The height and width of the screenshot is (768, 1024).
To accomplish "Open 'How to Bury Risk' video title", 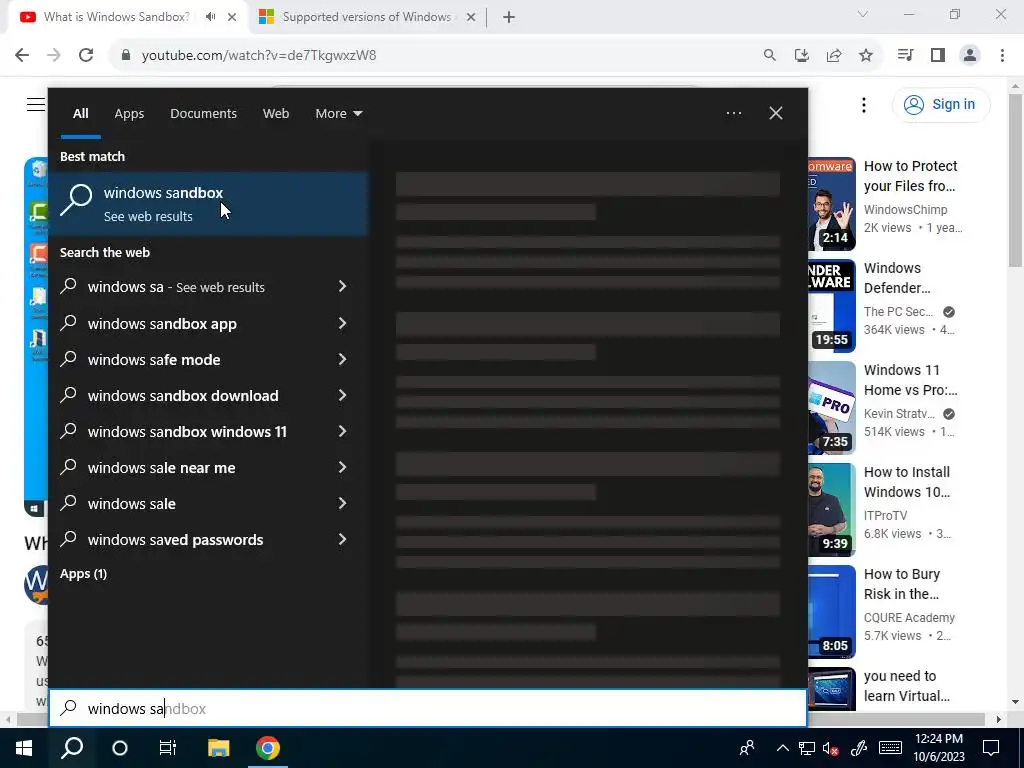I will coord(902,584).
